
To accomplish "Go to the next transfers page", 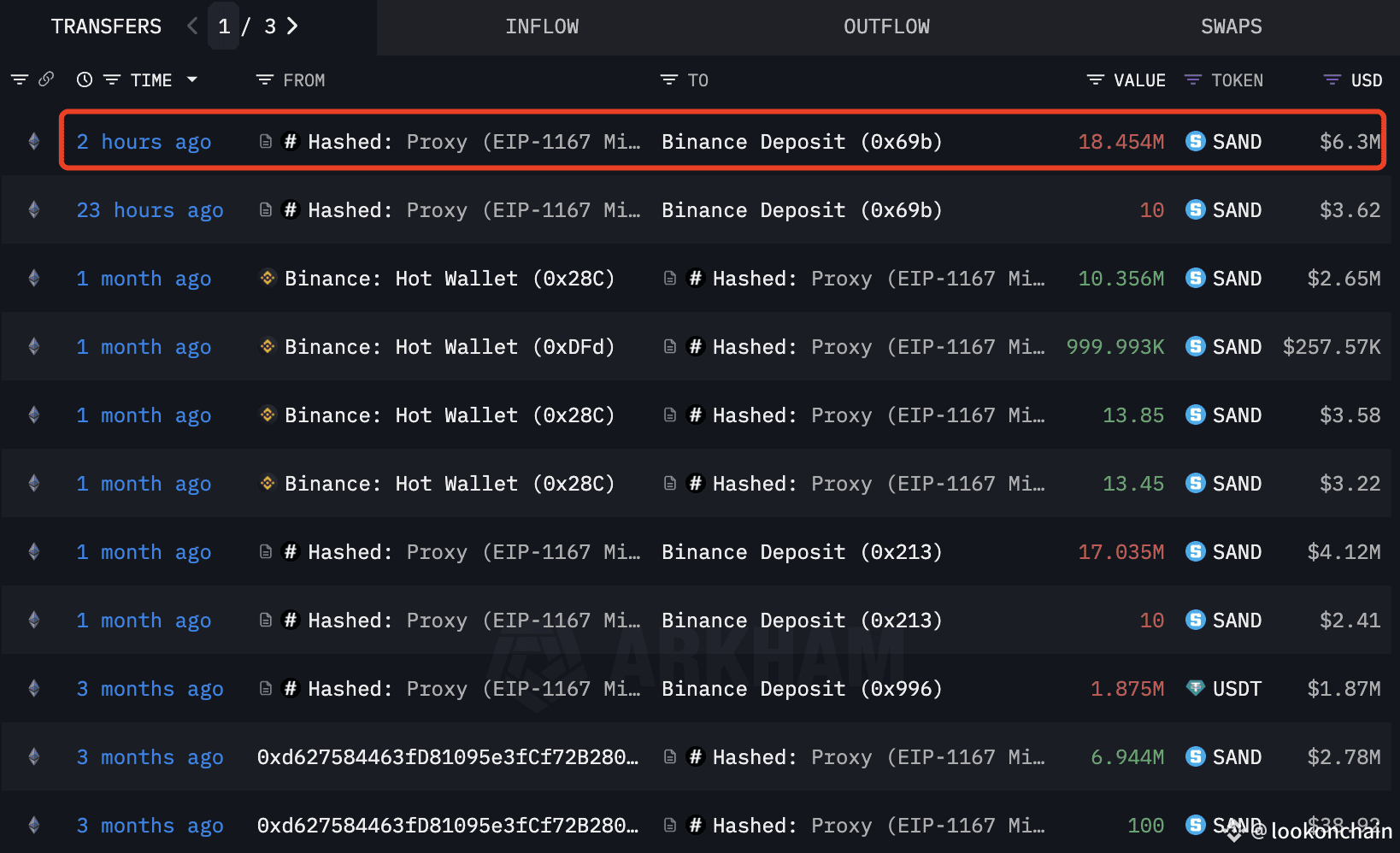I will tap(292, 26).
